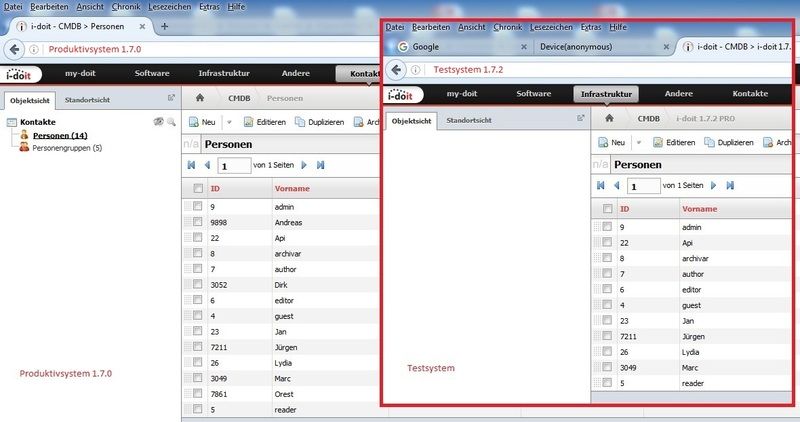
Task: Click back arrow in Produktivsystem browser window
Action: tap(14, 49)
